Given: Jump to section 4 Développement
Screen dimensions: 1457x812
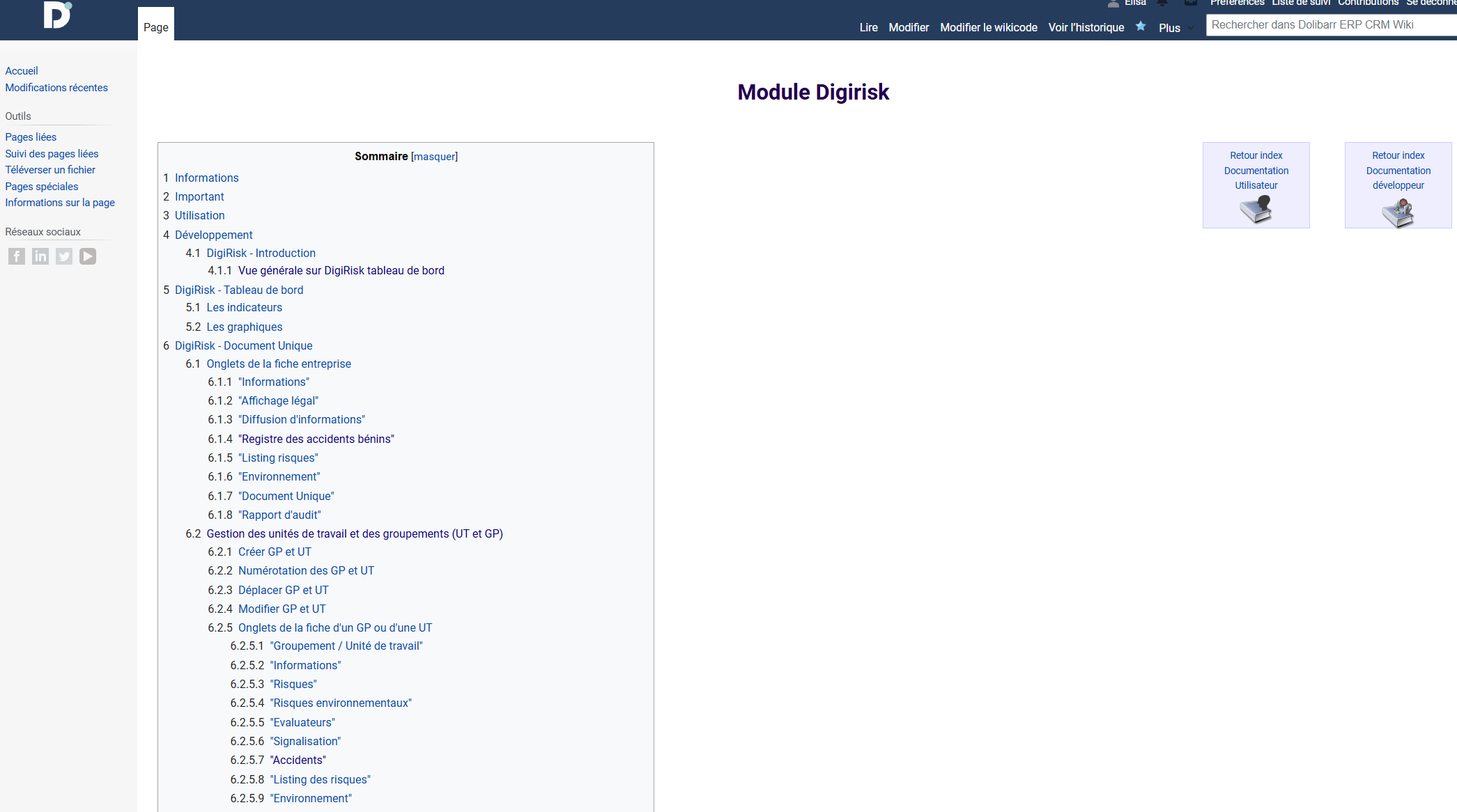Looking at the screenshot, I should tap(213, 235).
